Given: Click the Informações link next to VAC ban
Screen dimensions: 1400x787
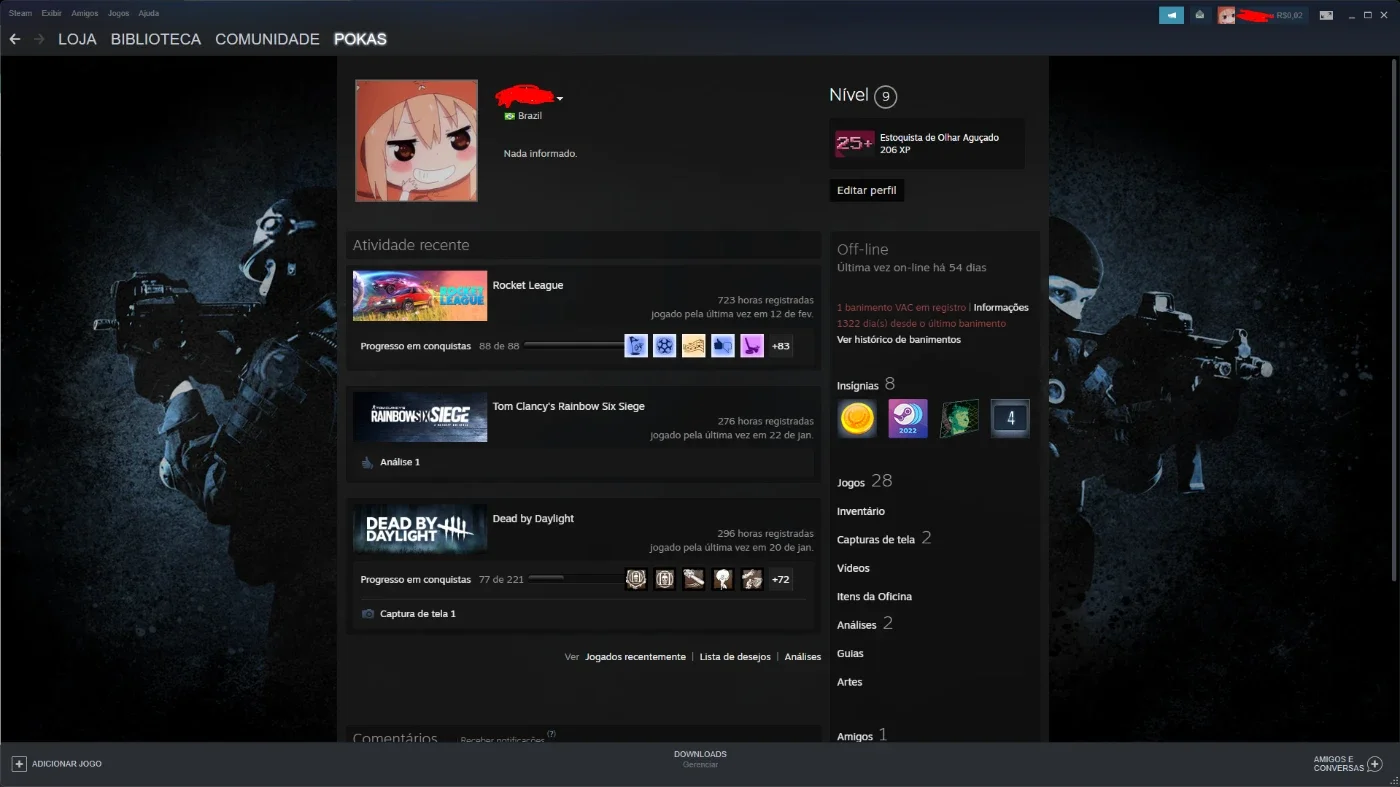Looking at the screenshot, I should (1001, 308).
